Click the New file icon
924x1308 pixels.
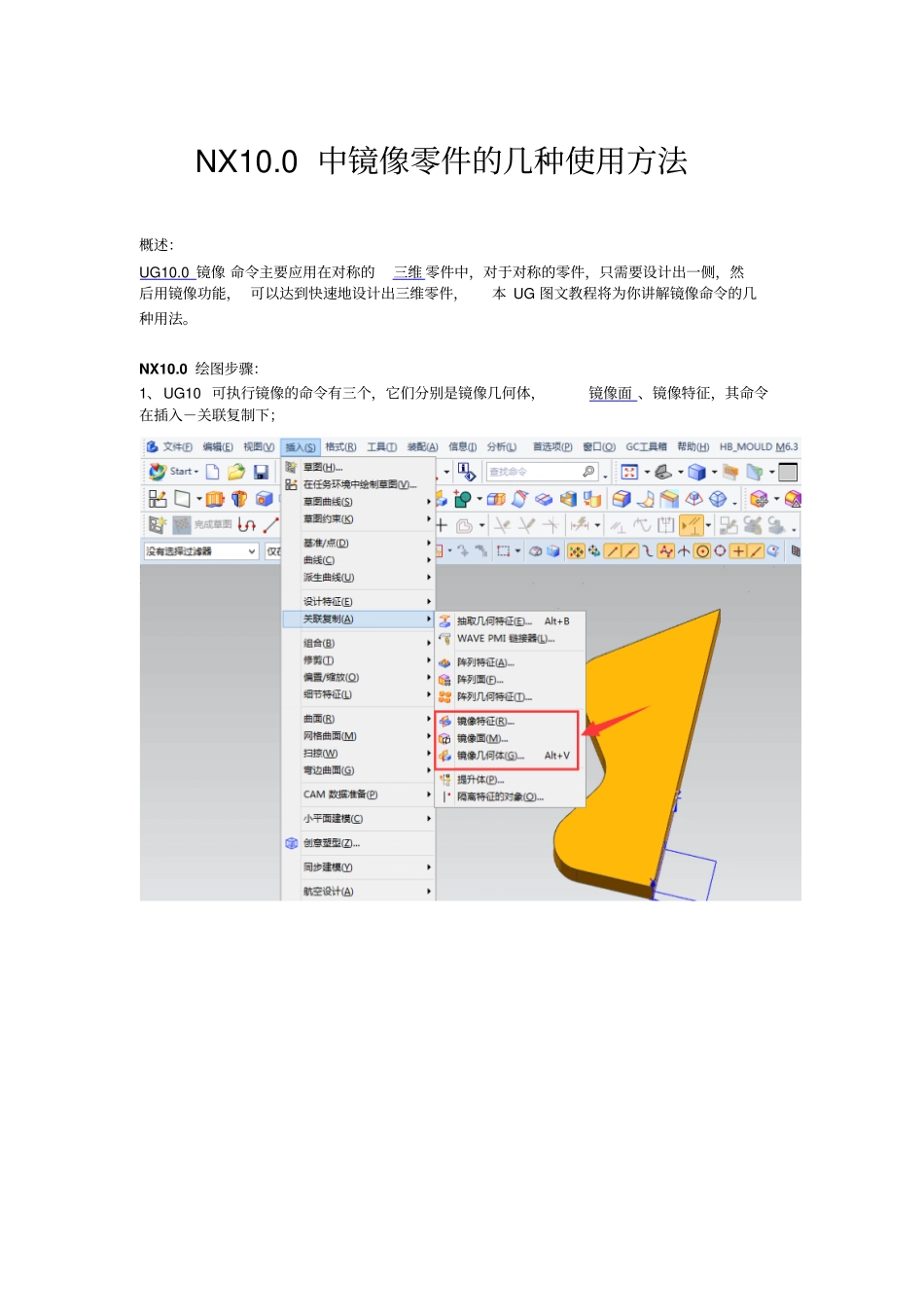[212, 472]
